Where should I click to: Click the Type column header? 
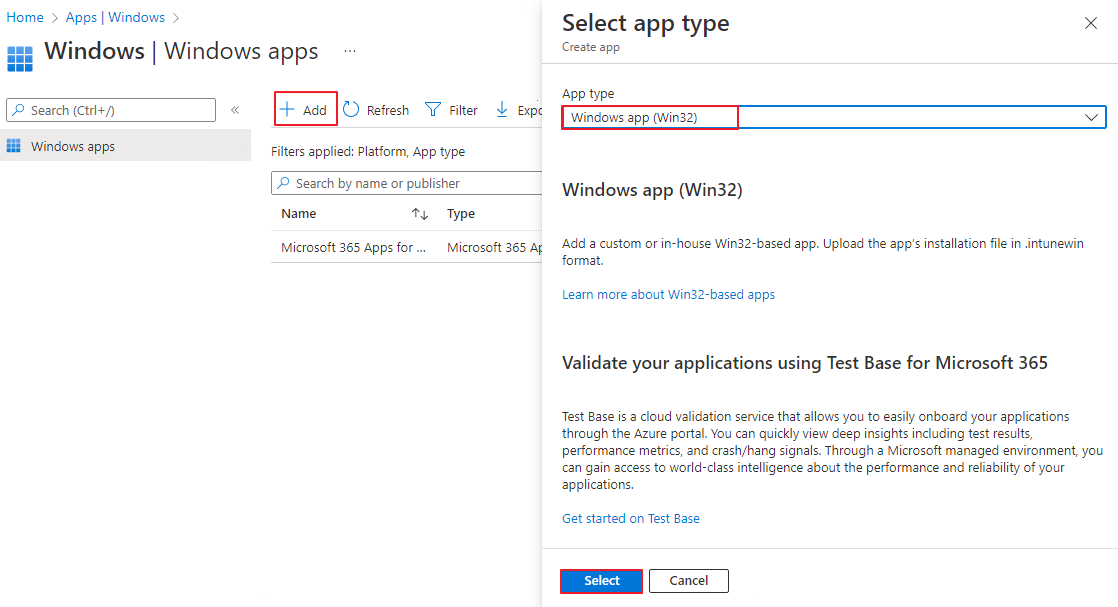click(461, 213)
